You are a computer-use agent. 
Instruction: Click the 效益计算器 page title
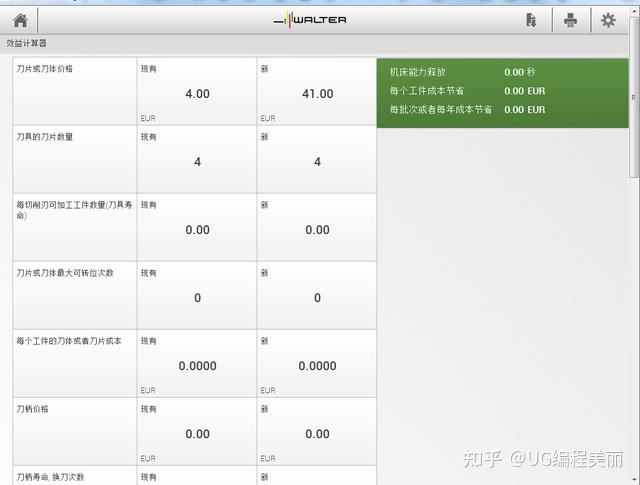pos(27,43)
